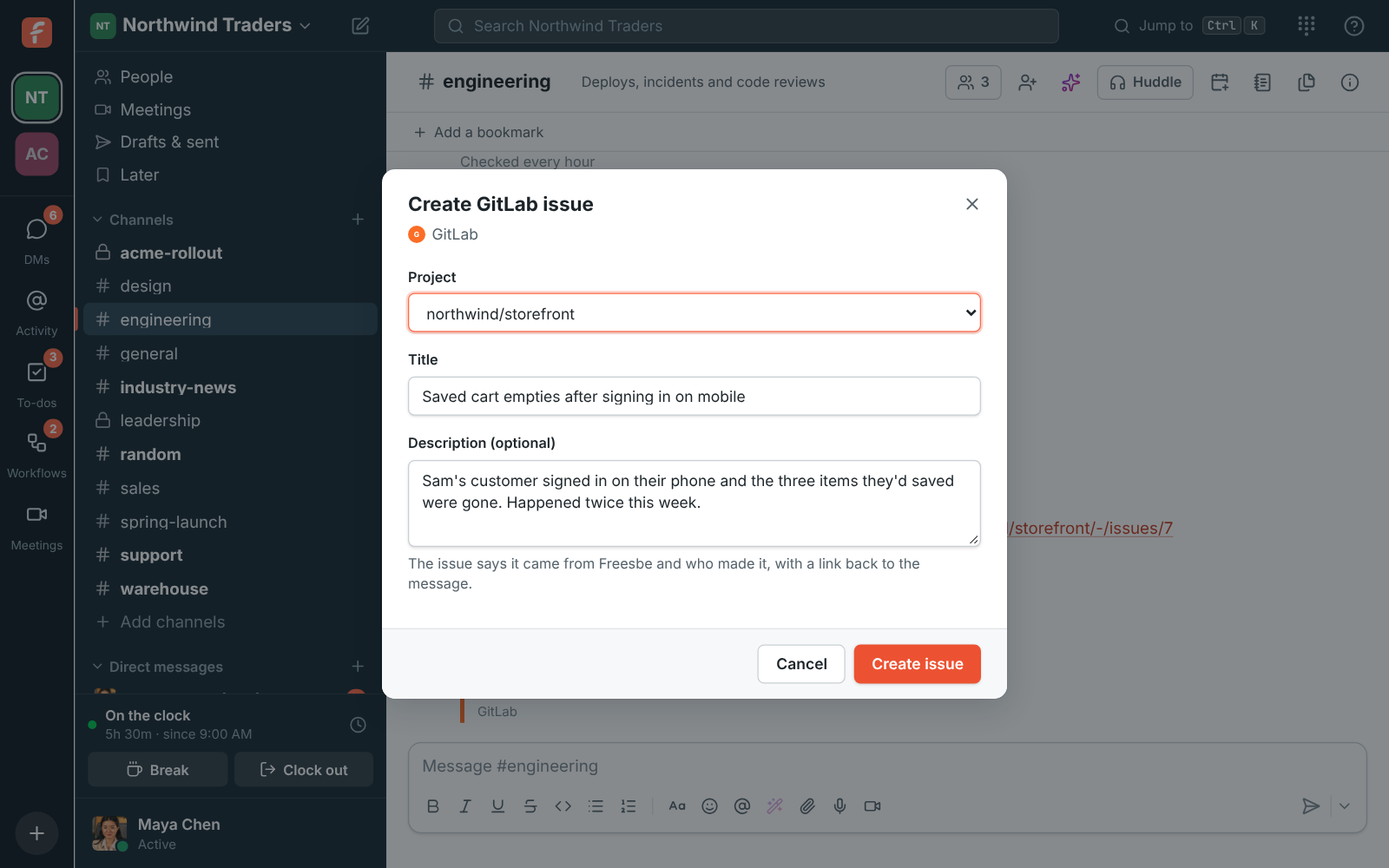
Task: Click the Description text area
Action: click(694, 503)
